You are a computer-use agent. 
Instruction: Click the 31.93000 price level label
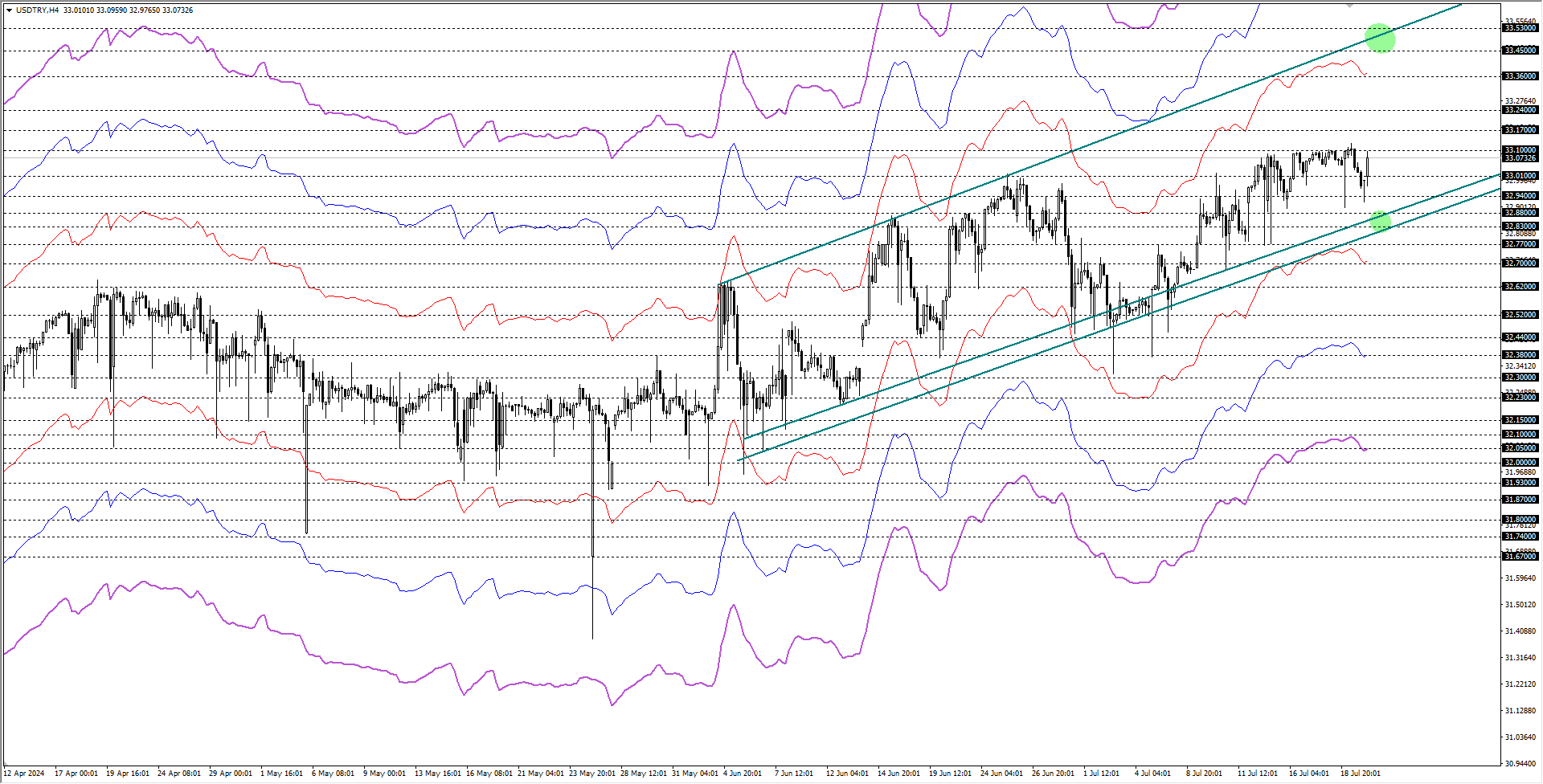[1520, 483]
